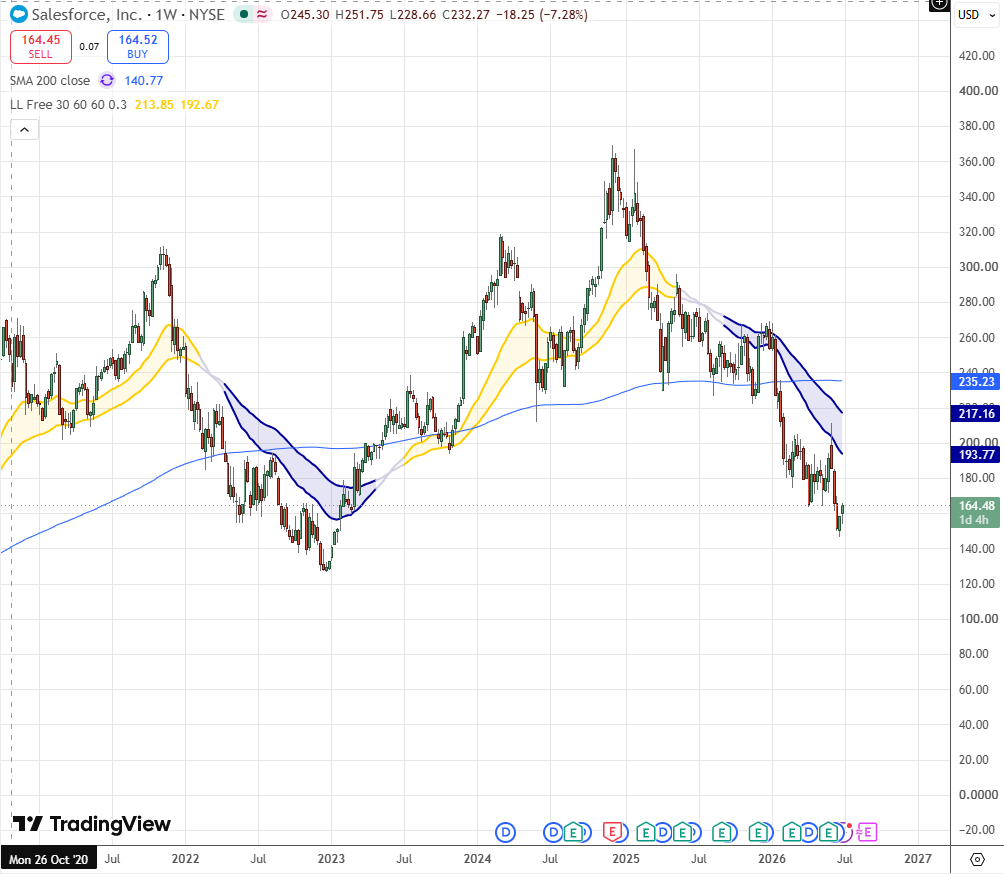
Task: Click the pink upcoming earnings E marker
Action: click(x=867, y=832)
